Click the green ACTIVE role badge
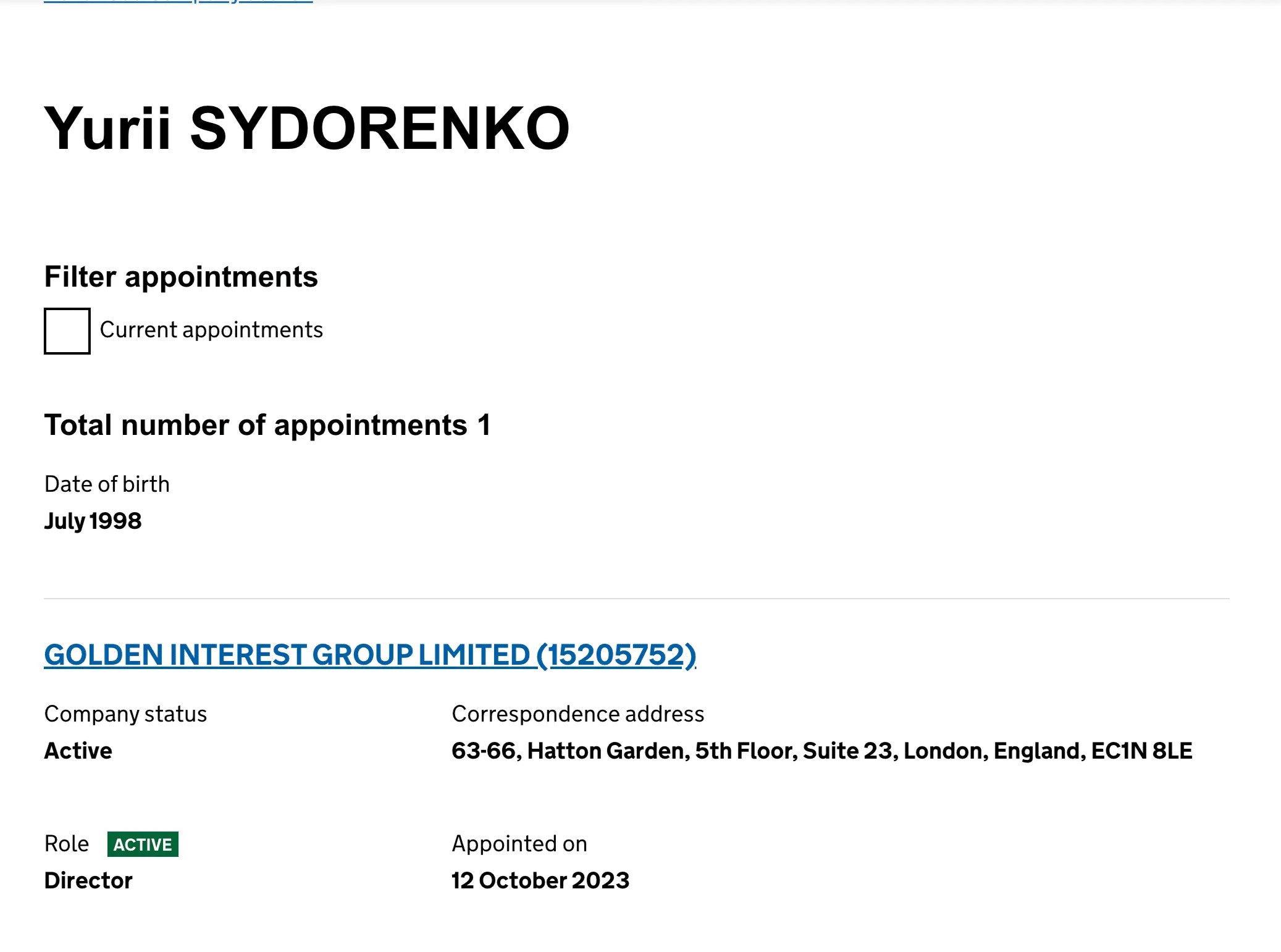 tap(143, 844)
